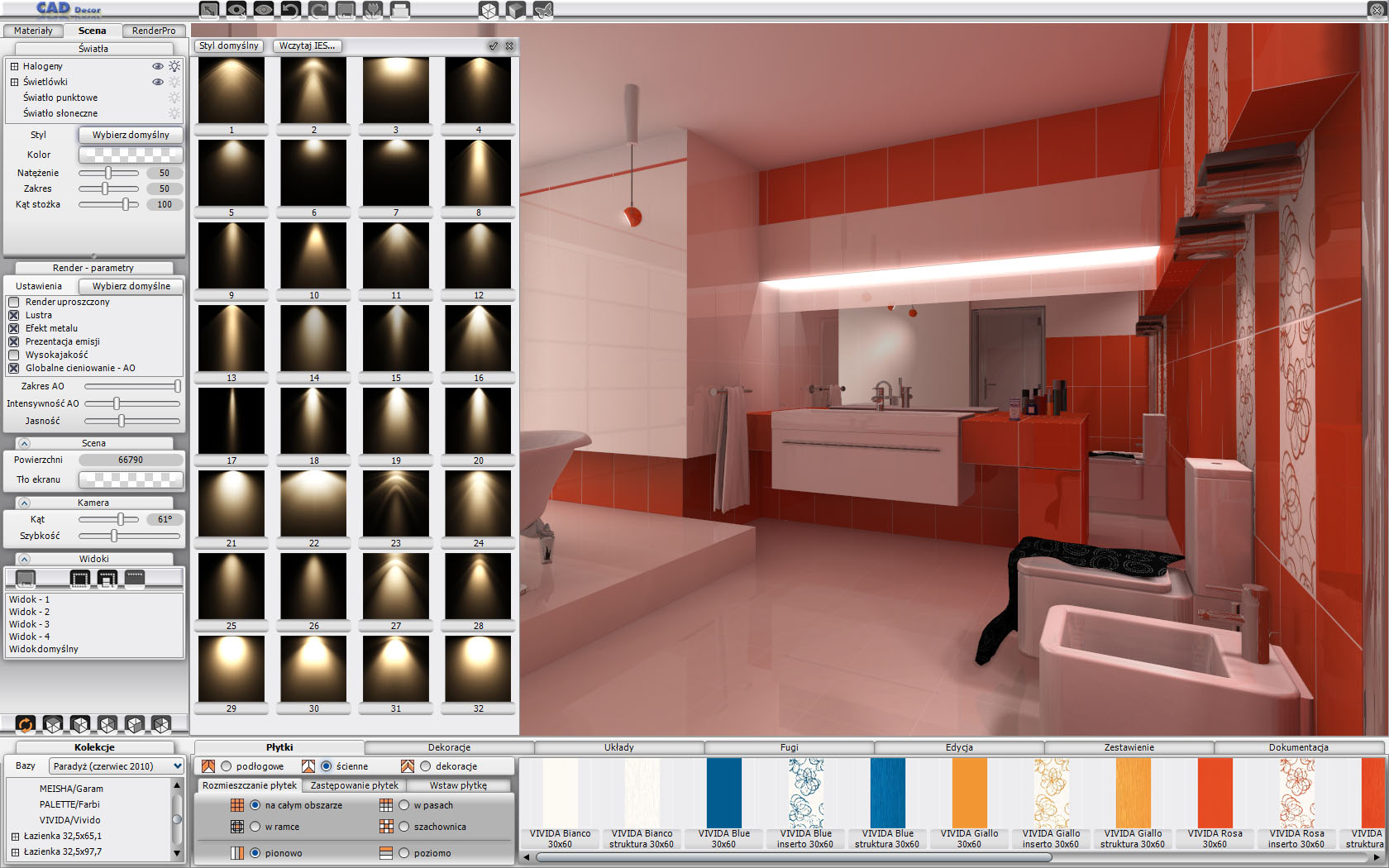Click Wybierz domyślny button next to Styl
The image size is (1389, 868).
pos(131,135)
